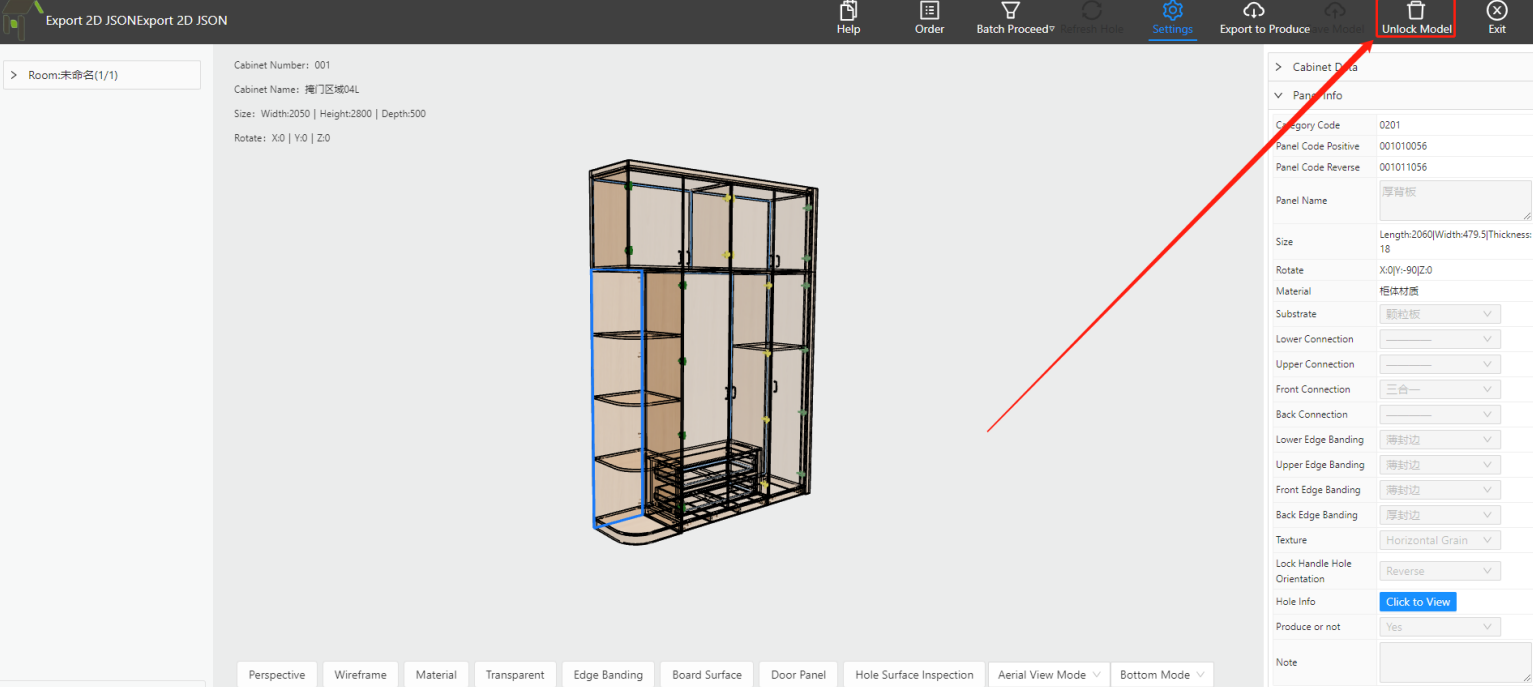Open the Help icon in toolbar

click(x=848, y=11)
